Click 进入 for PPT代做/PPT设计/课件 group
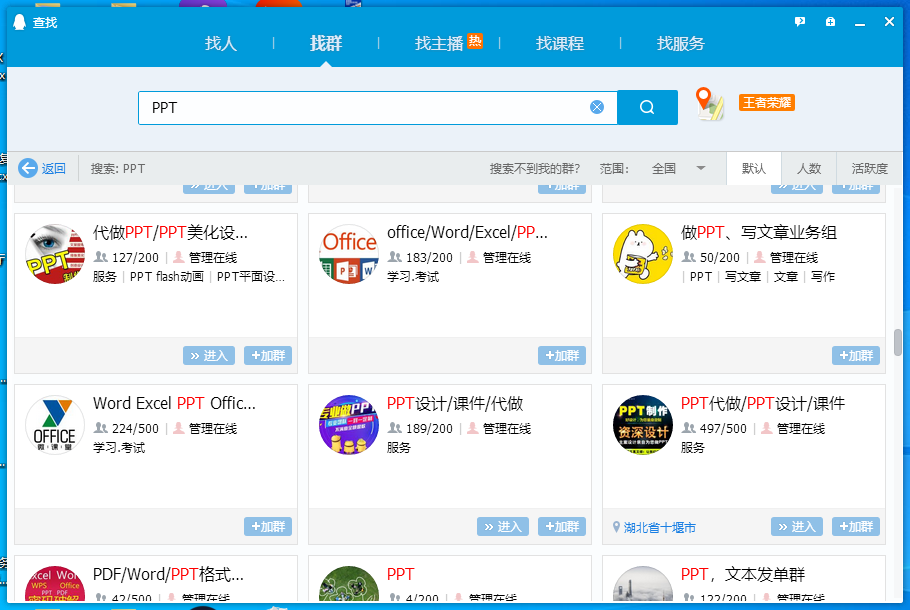Screen dimensions: 910x610 (x=797, y=526)
